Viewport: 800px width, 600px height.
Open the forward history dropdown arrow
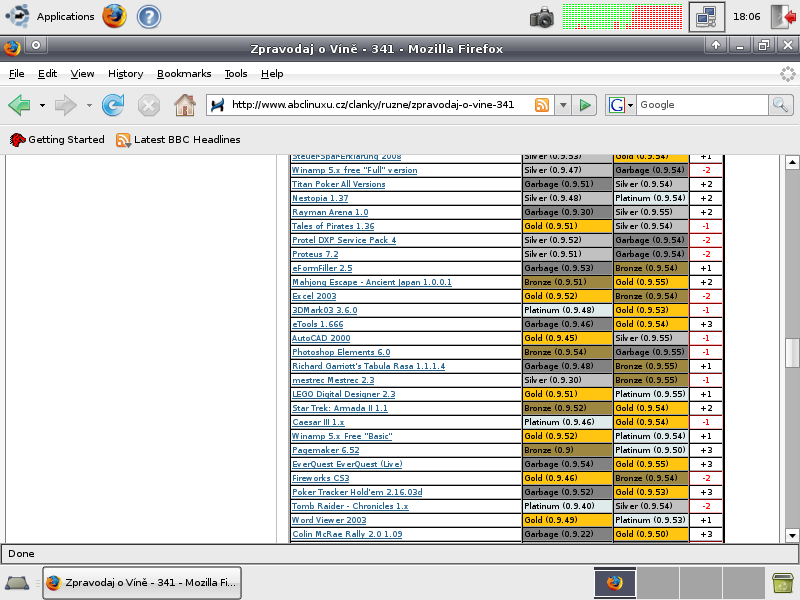coord(89,106)
